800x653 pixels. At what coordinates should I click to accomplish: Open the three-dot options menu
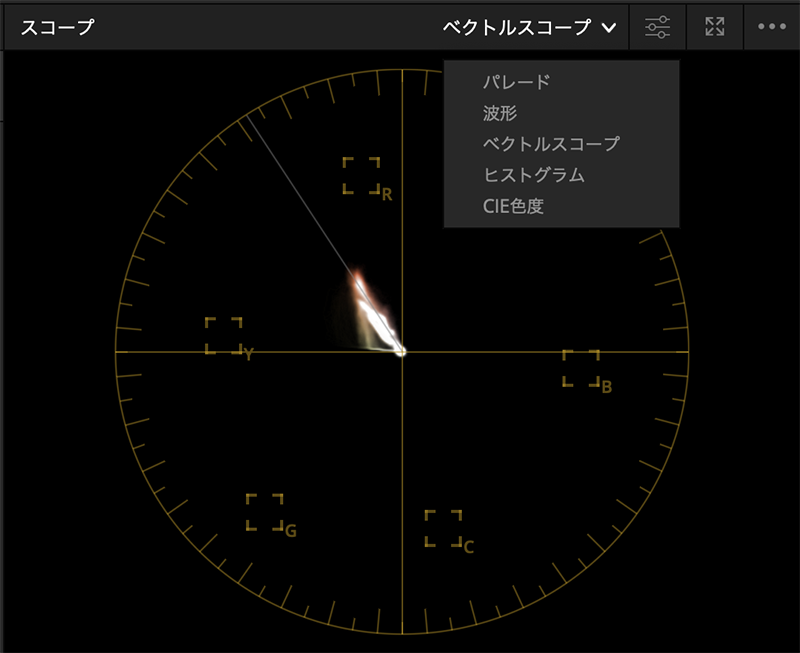pos(771,27)
